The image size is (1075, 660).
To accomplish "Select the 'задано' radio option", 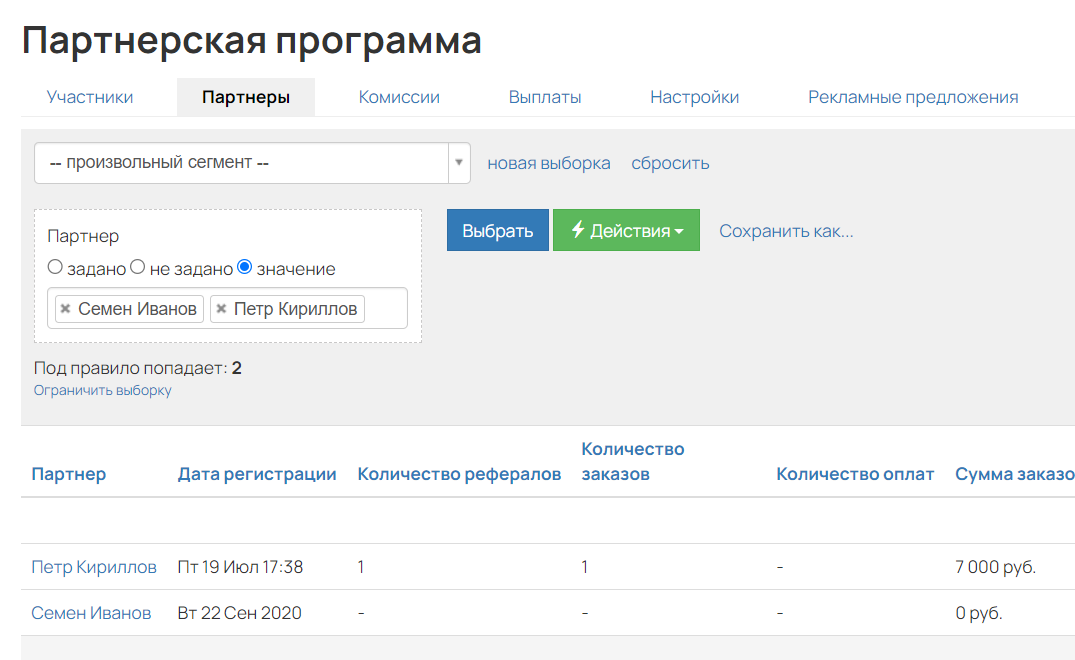I will pyautogui.click(x=55, y=267).
